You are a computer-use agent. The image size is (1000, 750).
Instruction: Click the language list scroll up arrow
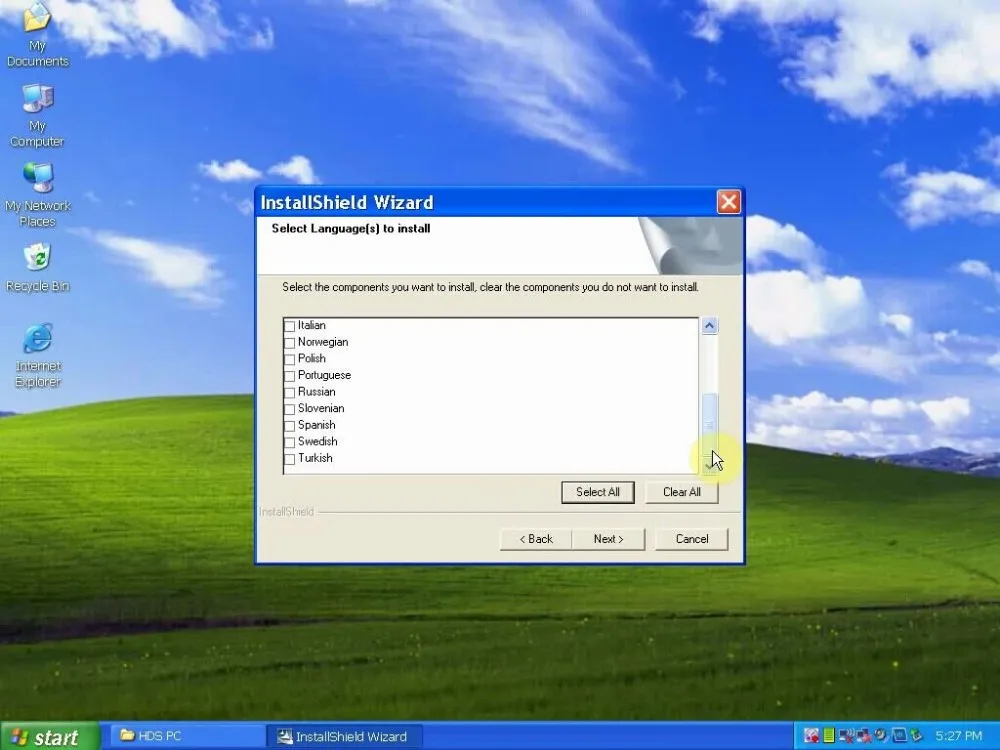point(709,326)
